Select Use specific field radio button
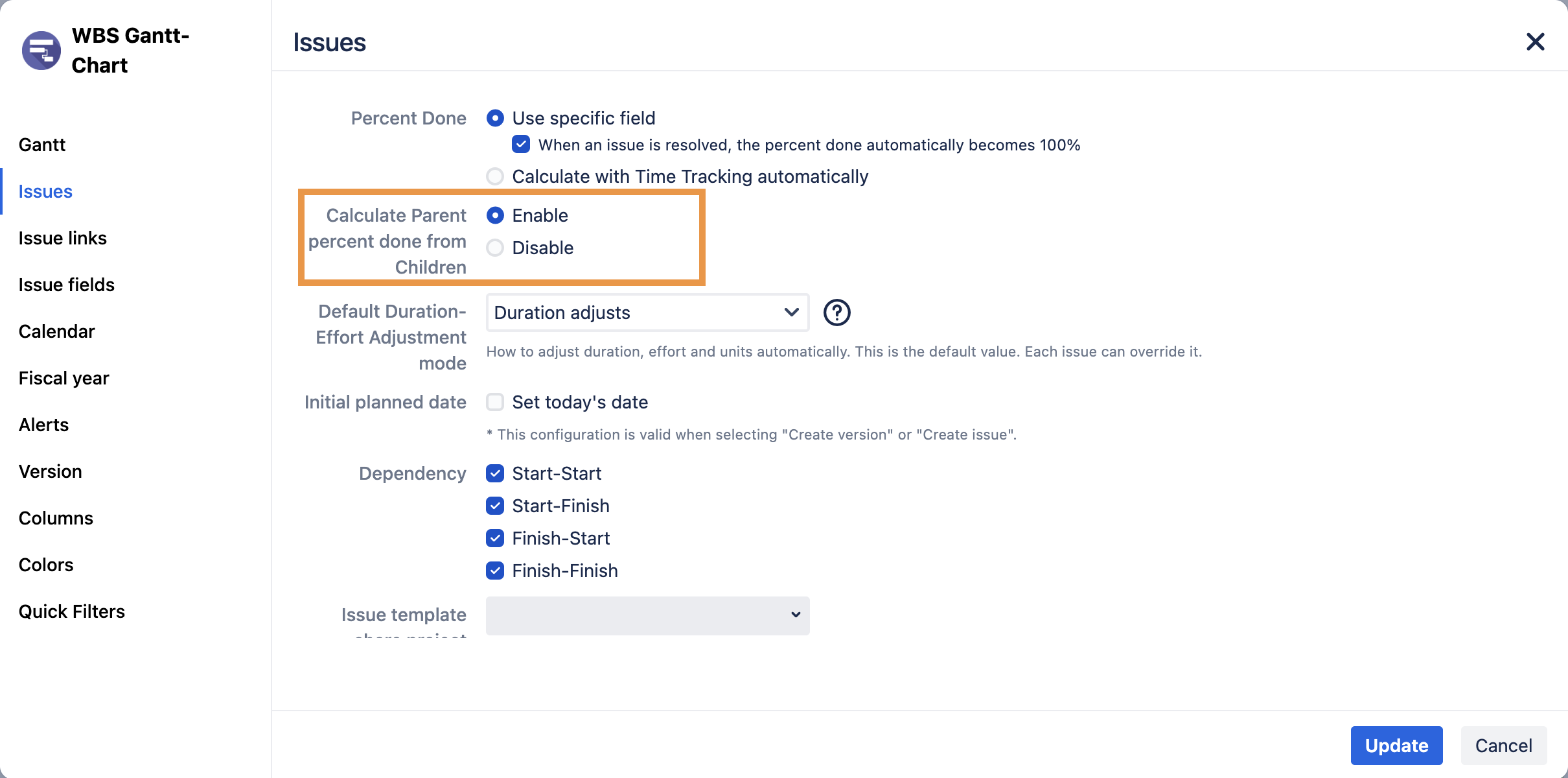 pyautogui.click(x=495, y=118)
